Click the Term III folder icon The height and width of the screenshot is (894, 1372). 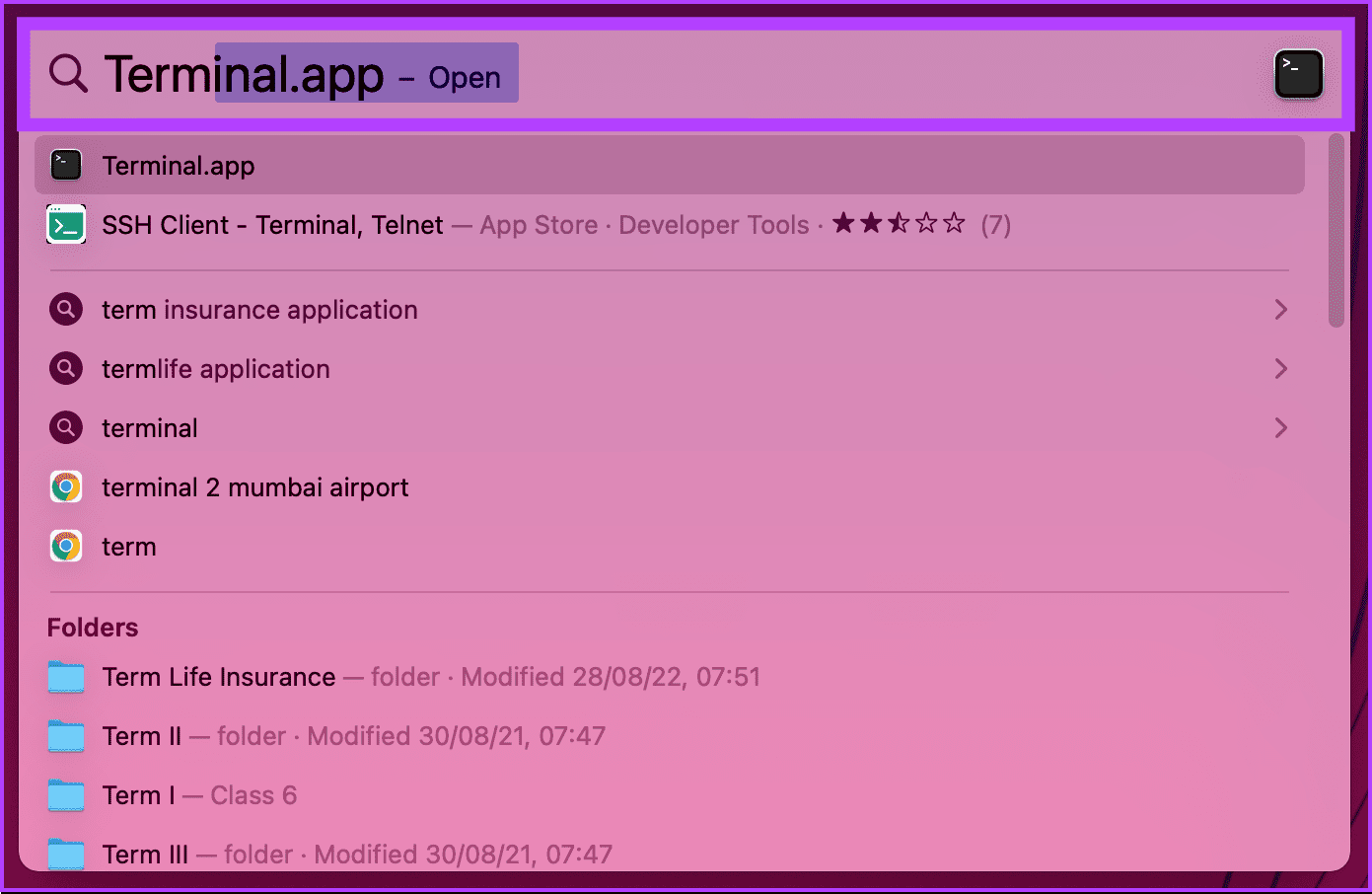tap(66, 855)
